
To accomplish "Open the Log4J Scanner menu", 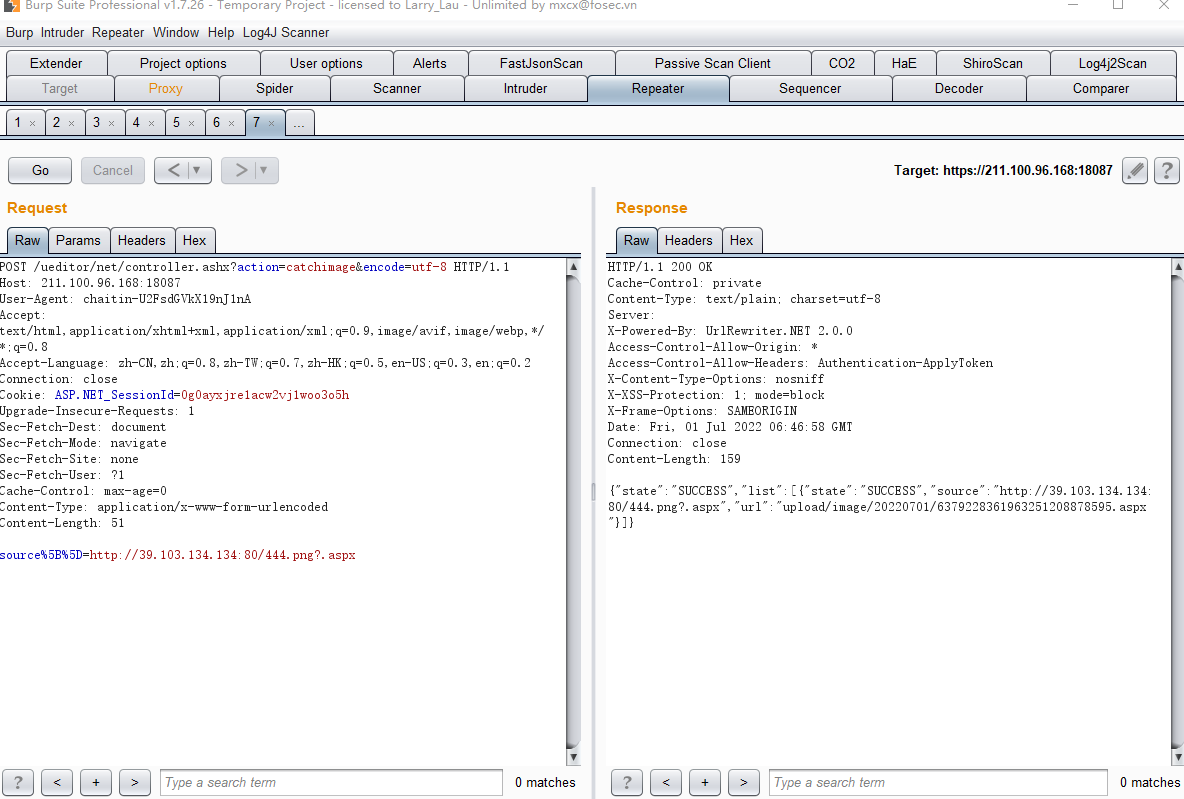I will tap(286, 32).
